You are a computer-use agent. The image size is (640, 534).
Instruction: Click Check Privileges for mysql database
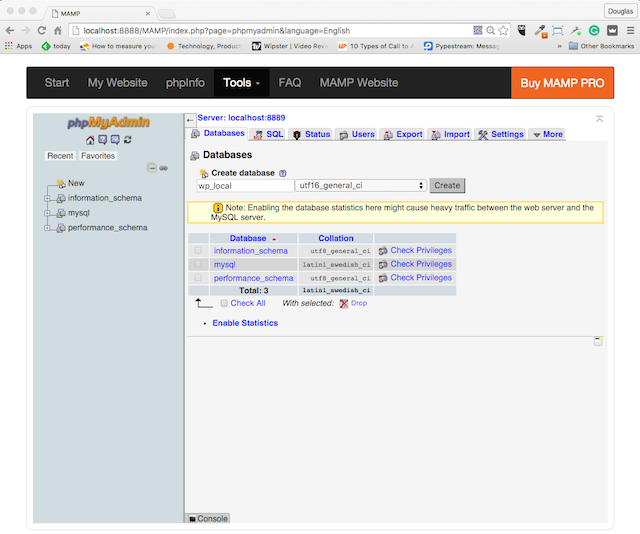click(x=420, y=264)
